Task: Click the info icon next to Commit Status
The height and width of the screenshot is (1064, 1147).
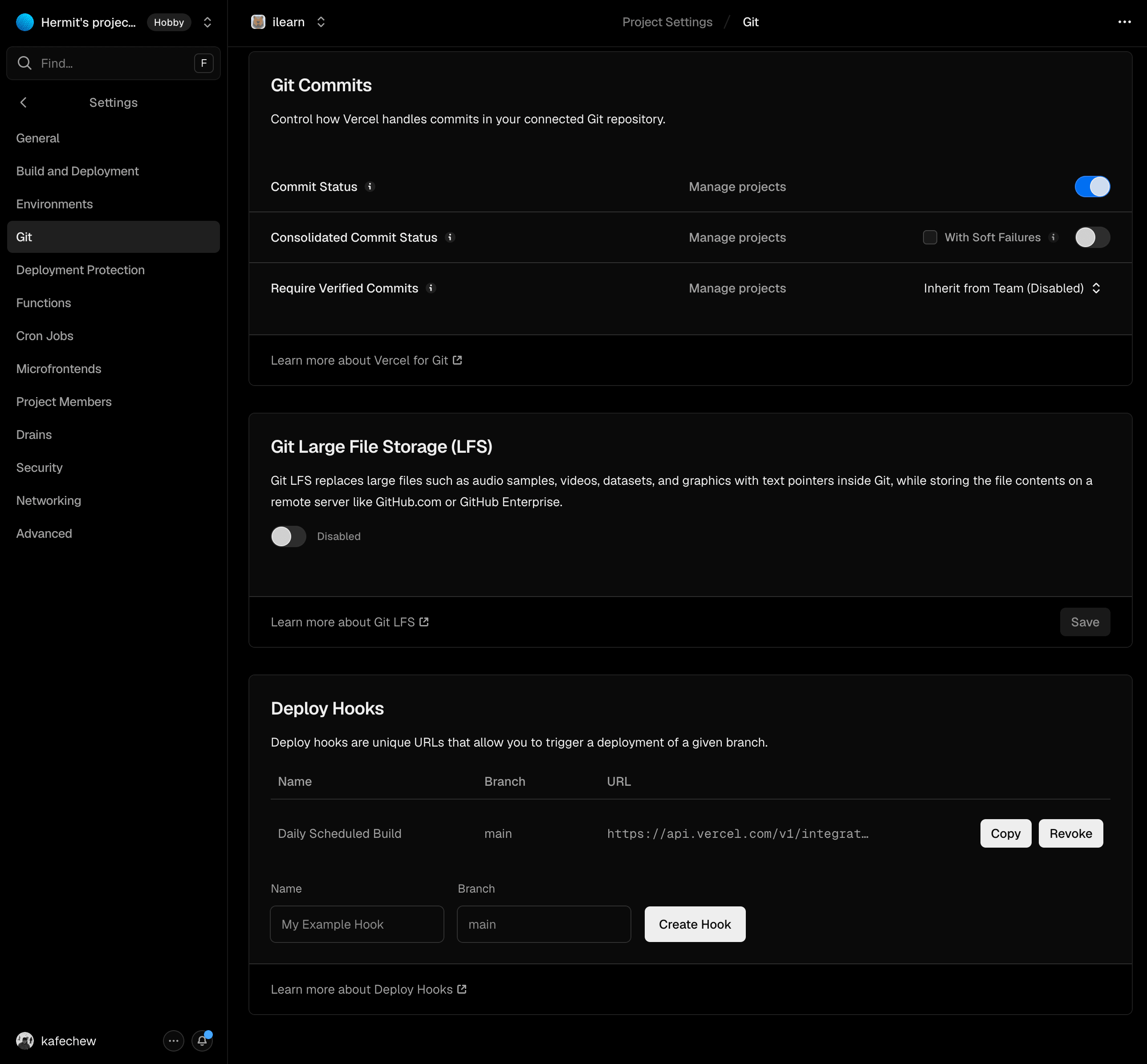Action: (370, 187)
